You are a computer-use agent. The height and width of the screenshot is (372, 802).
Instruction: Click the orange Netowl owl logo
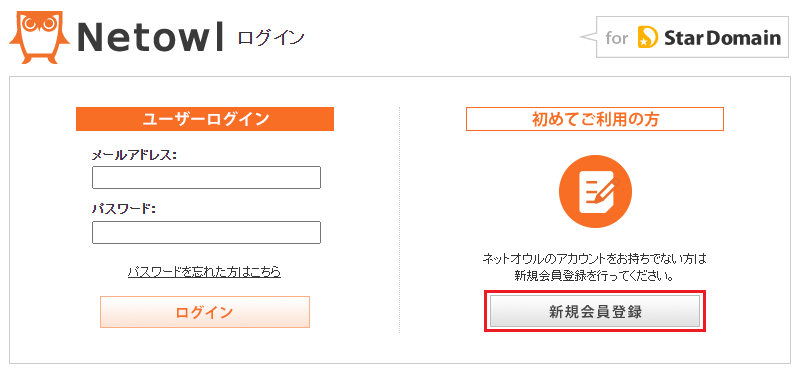coord(39,35)
